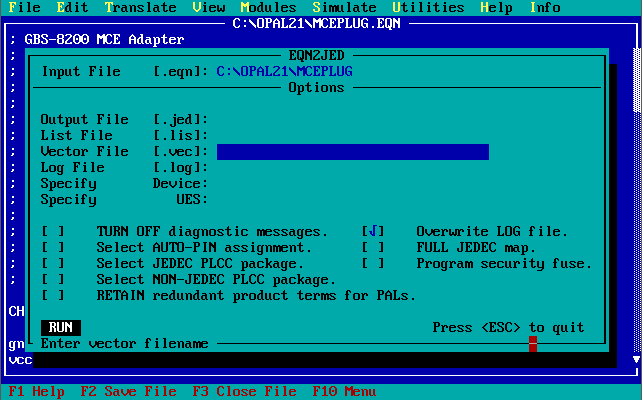Image resolution: width=642 pixels, height=400 pixels.
Task: Uncheck Overwrite LOG file checkbox
Action: click(373, 232)
